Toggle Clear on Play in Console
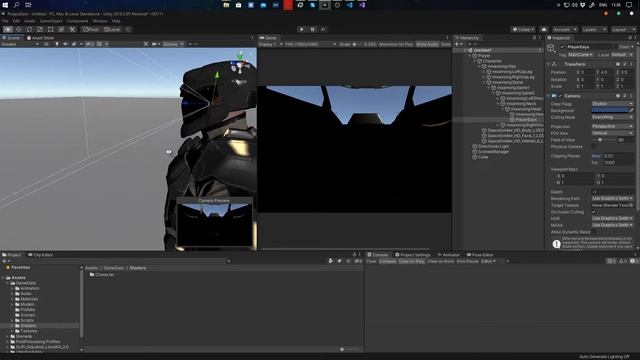 [411, 261]
